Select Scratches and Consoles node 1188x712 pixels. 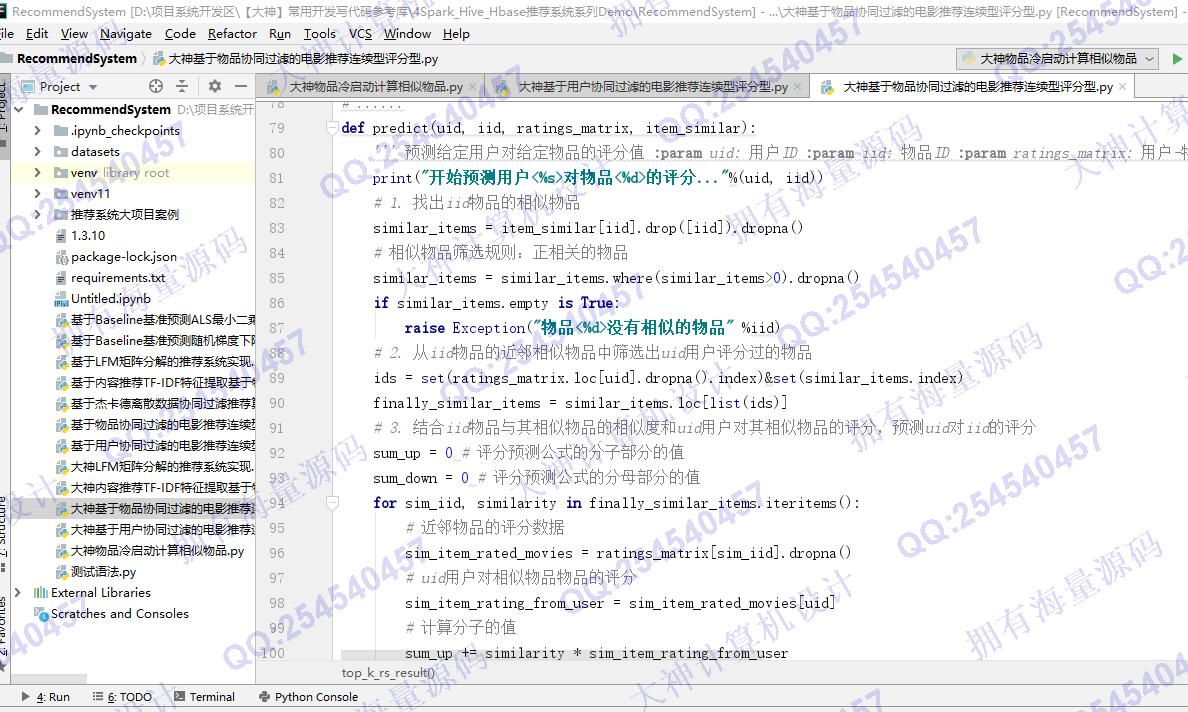pos(120,614)
